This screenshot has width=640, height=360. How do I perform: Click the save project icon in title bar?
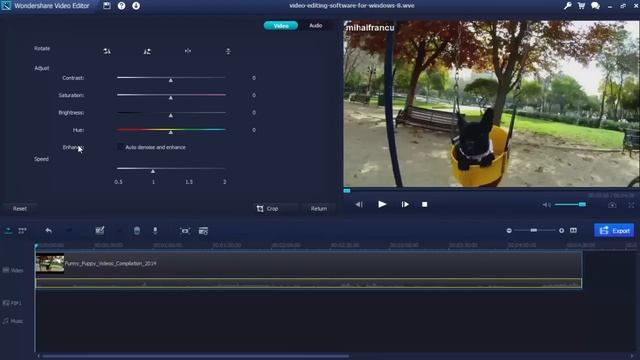pos(107,6)
